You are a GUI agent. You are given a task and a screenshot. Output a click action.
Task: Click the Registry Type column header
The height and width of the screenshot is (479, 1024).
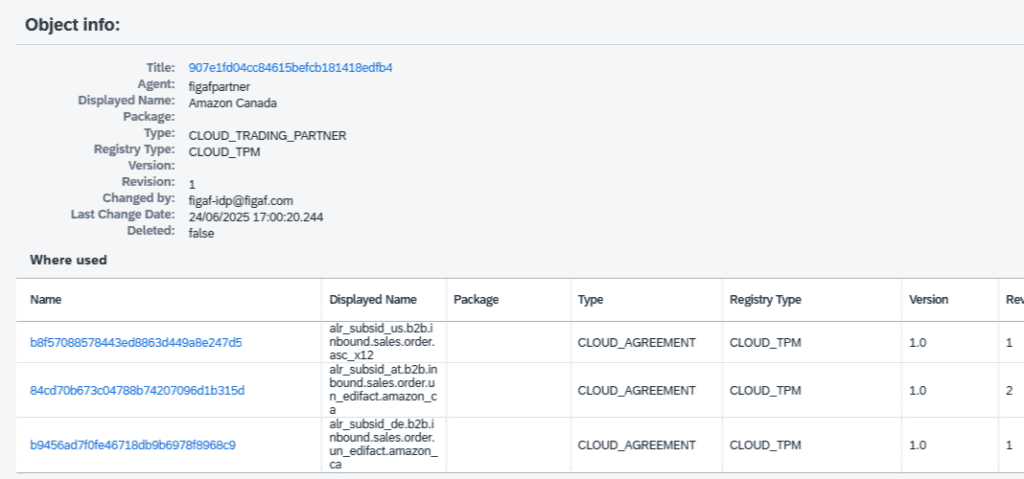tap(765, 300)
